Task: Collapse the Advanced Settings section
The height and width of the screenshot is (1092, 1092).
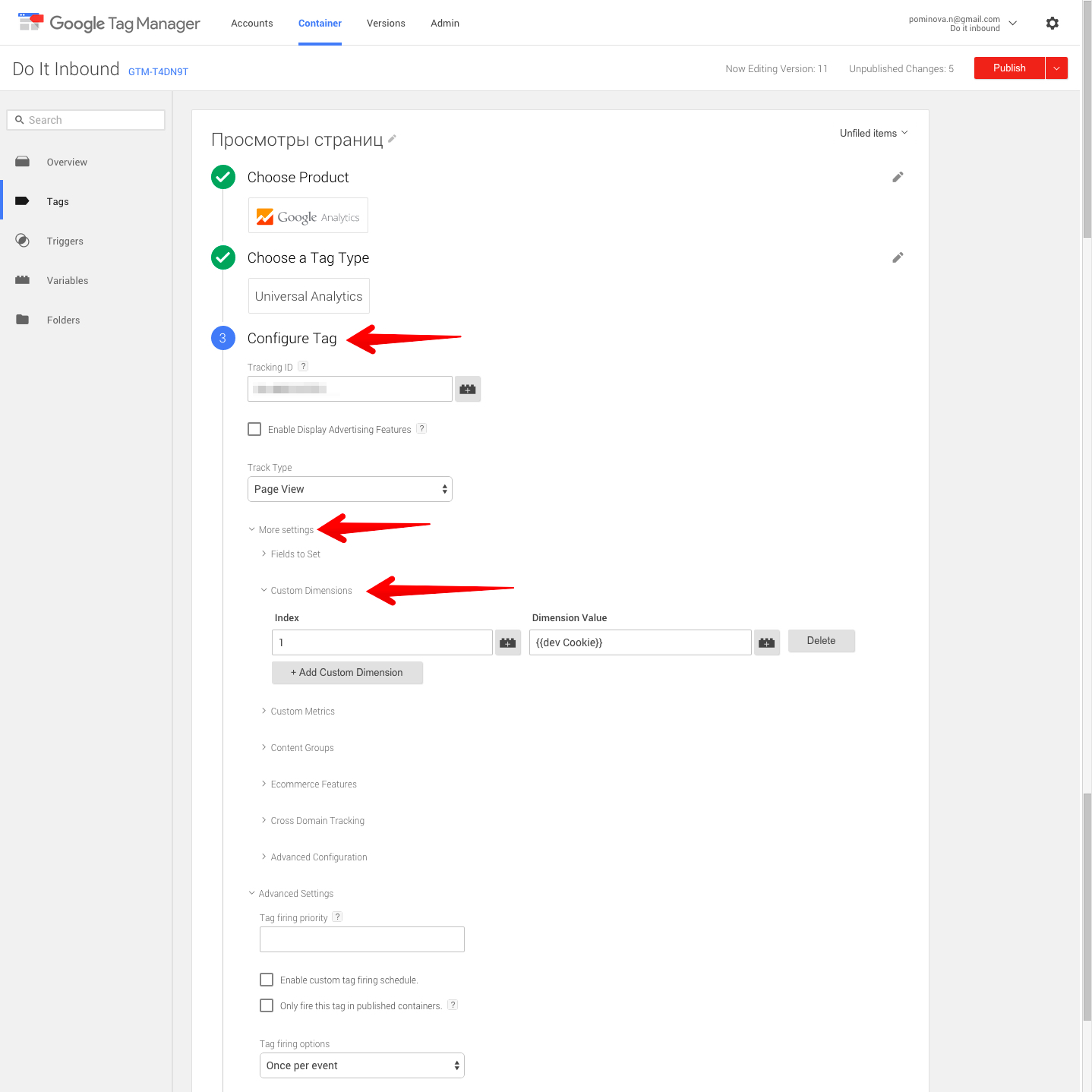Action: click(292, 894)
